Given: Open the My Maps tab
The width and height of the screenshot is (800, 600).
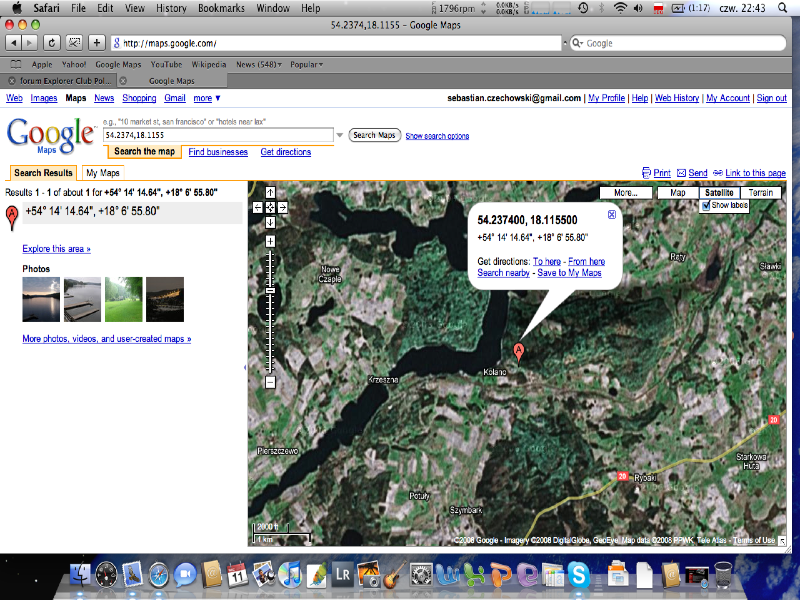Looking at the screenshot, I should point(103,173).
